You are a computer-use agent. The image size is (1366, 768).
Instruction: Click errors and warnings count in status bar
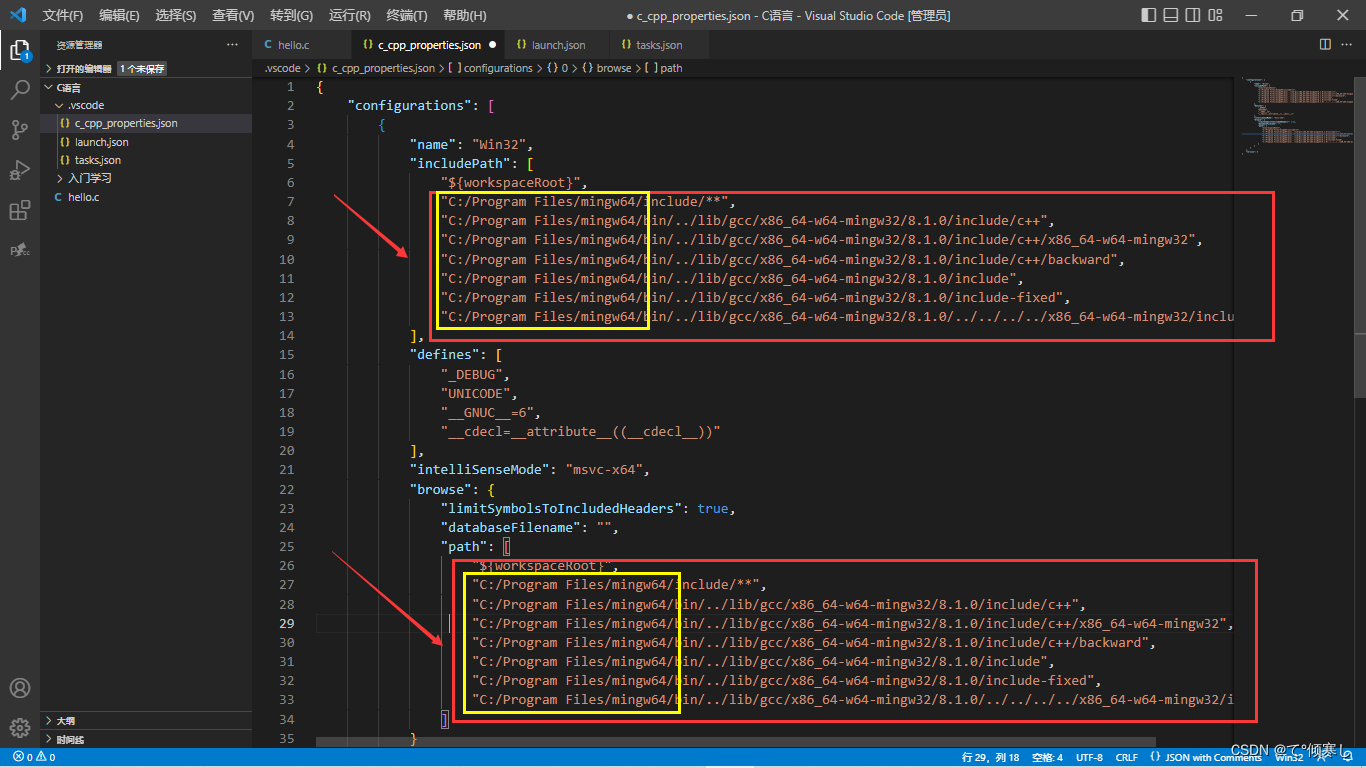pos(34,757)
